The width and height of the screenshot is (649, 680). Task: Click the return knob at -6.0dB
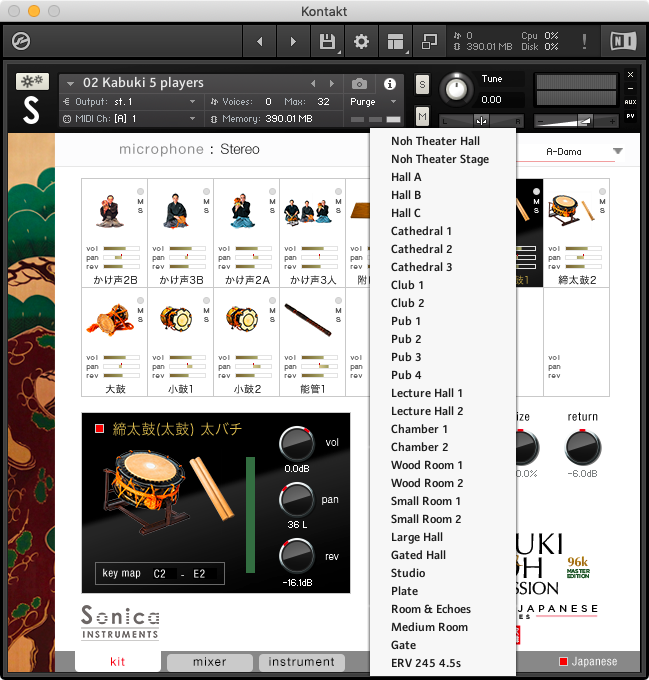[x=583, y=447]
